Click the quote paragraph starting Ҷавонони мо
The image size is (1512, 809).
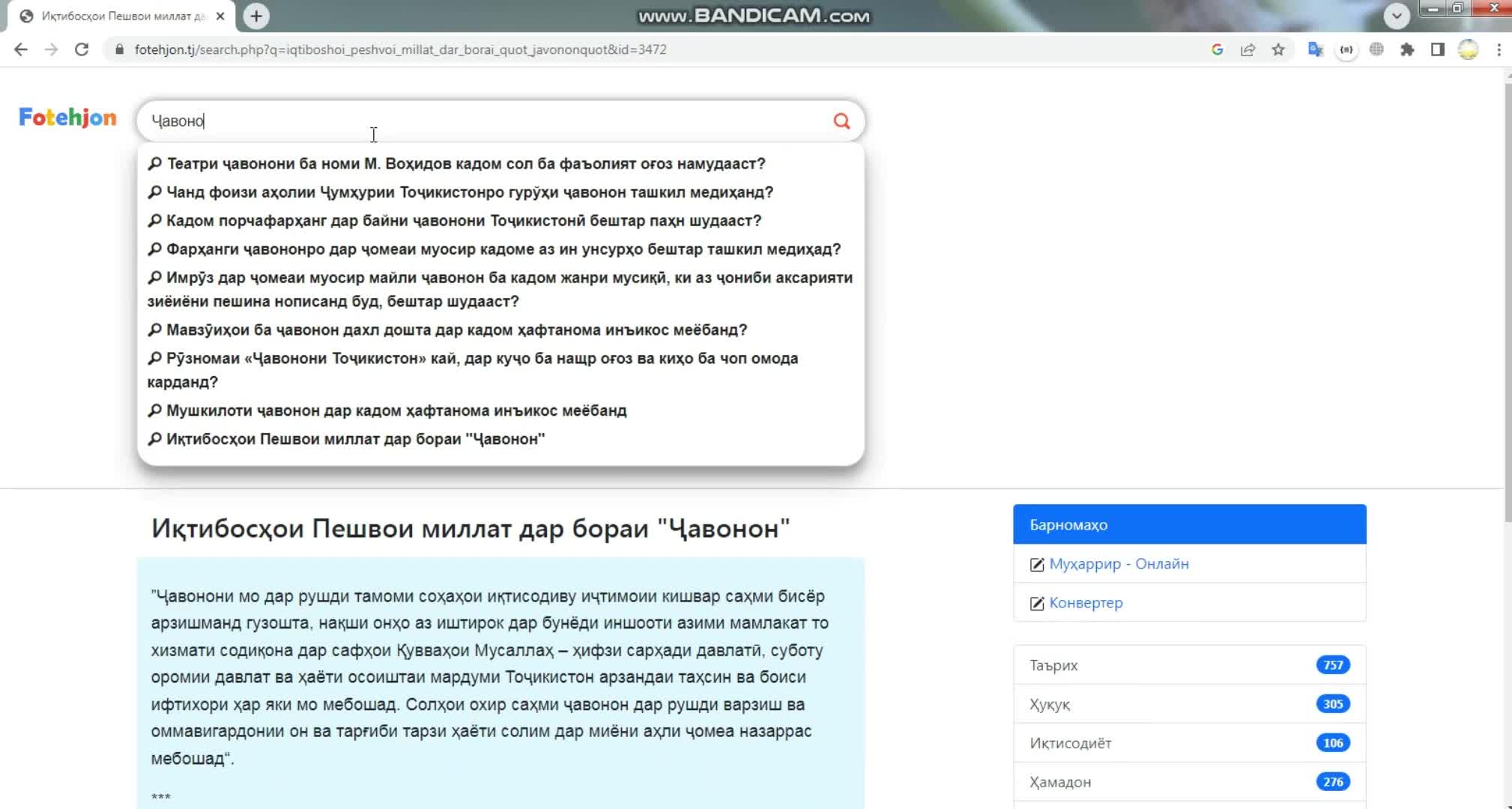pyautogui.click(x=490, y=677)
